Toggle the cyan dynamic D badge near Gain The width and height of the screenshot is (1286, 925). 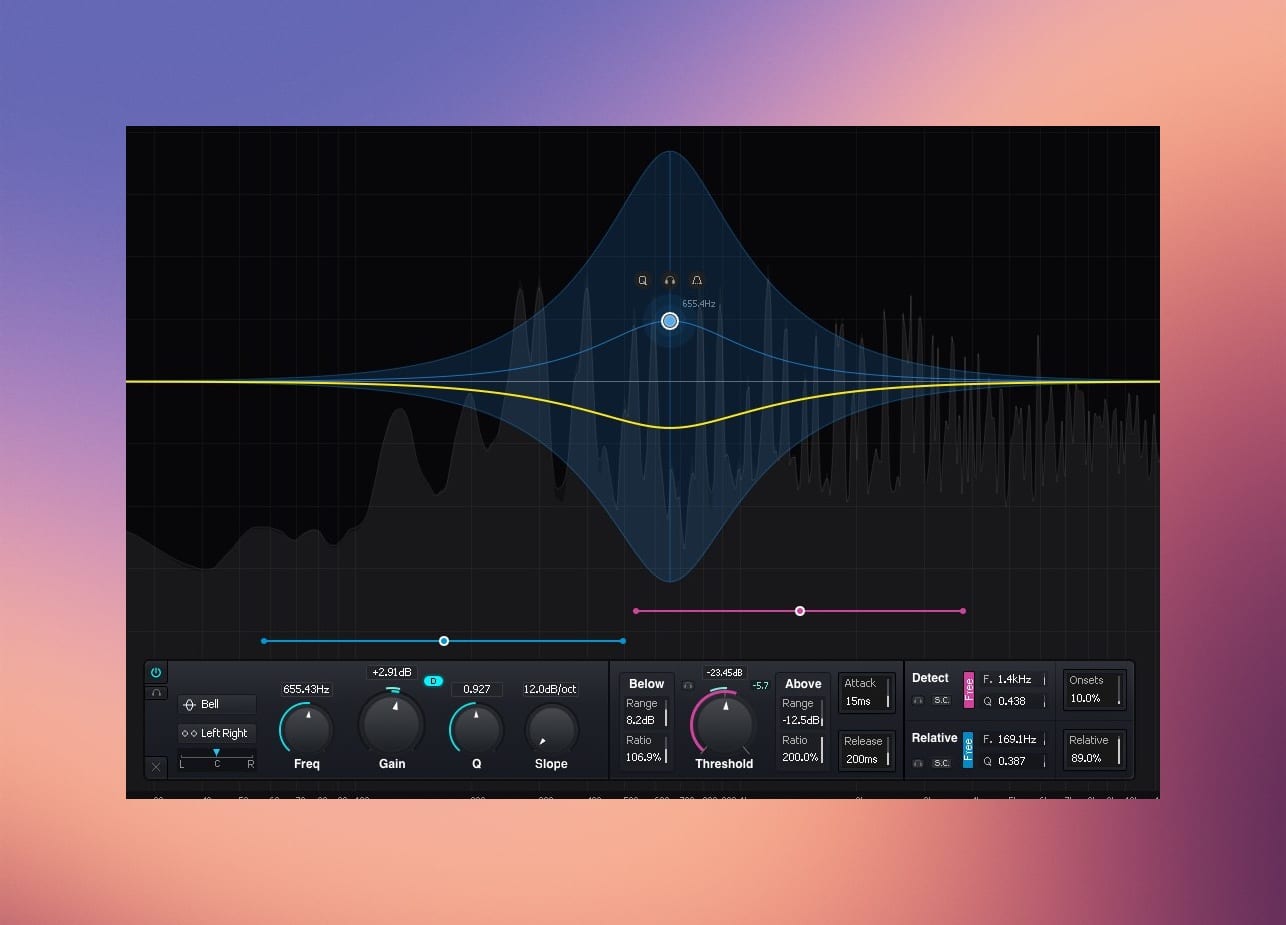click(x=433, y=681)
